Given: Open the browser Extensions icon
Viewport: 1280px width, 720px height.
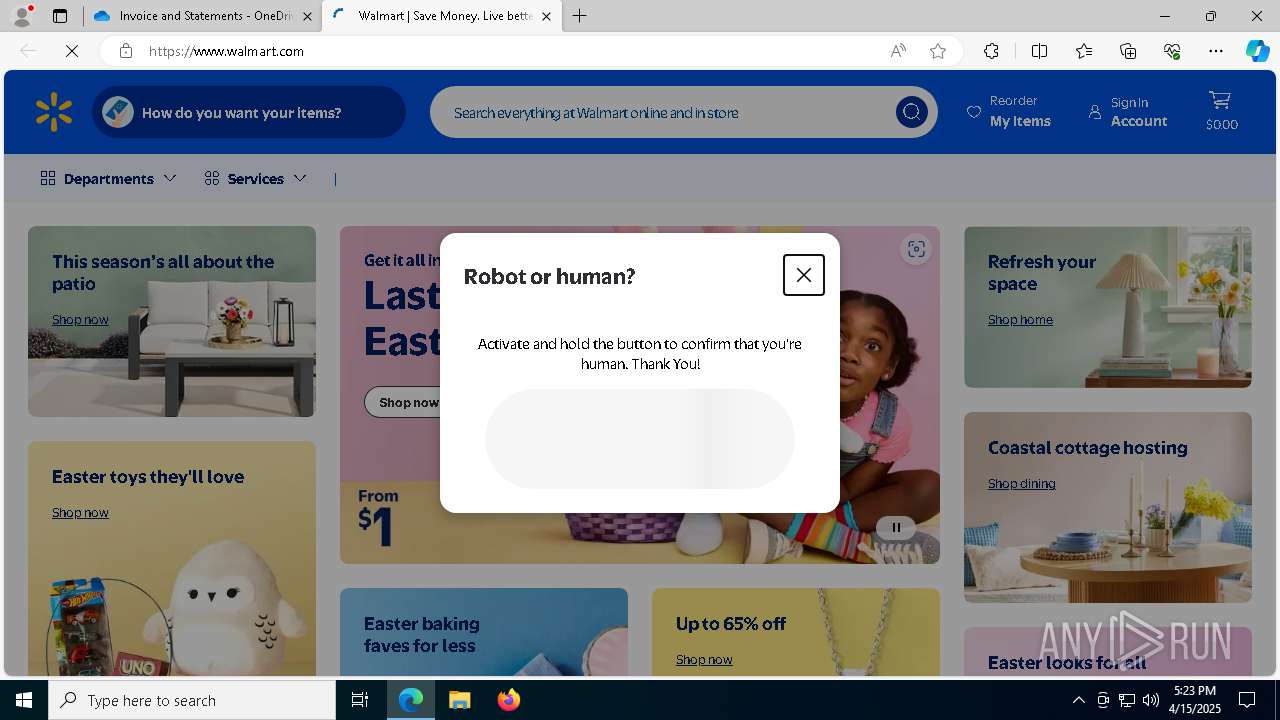Looking at the screenshot, I should click(991, 51).
